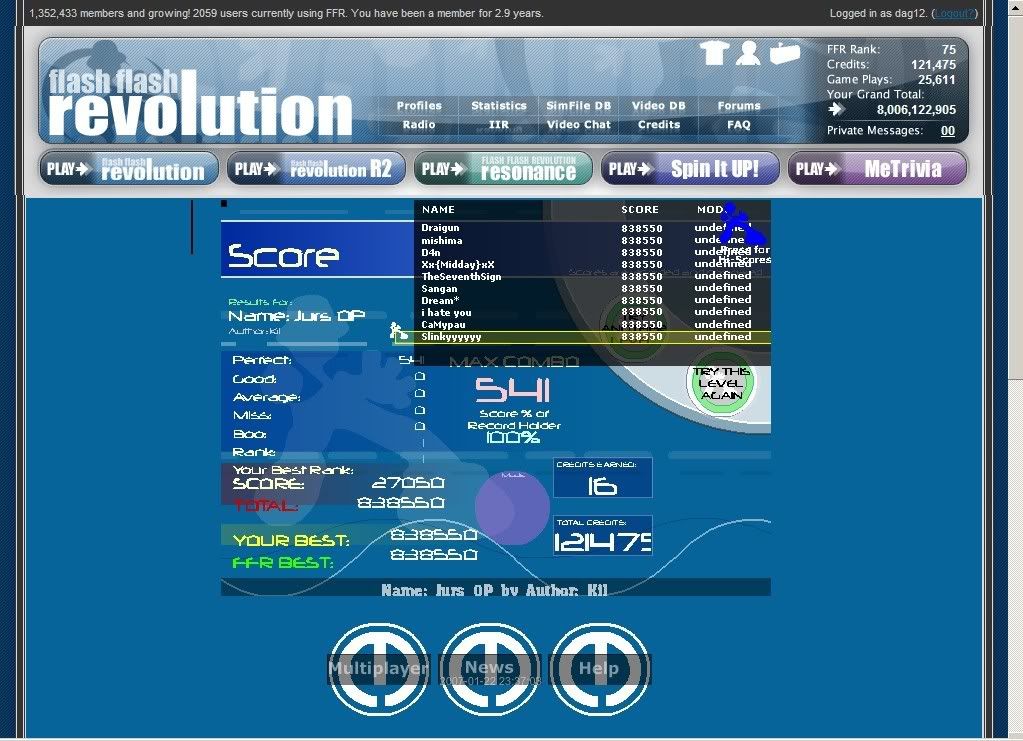Go to the Statistics page
Screen dimensions: 1023x741
pos(499,106)
